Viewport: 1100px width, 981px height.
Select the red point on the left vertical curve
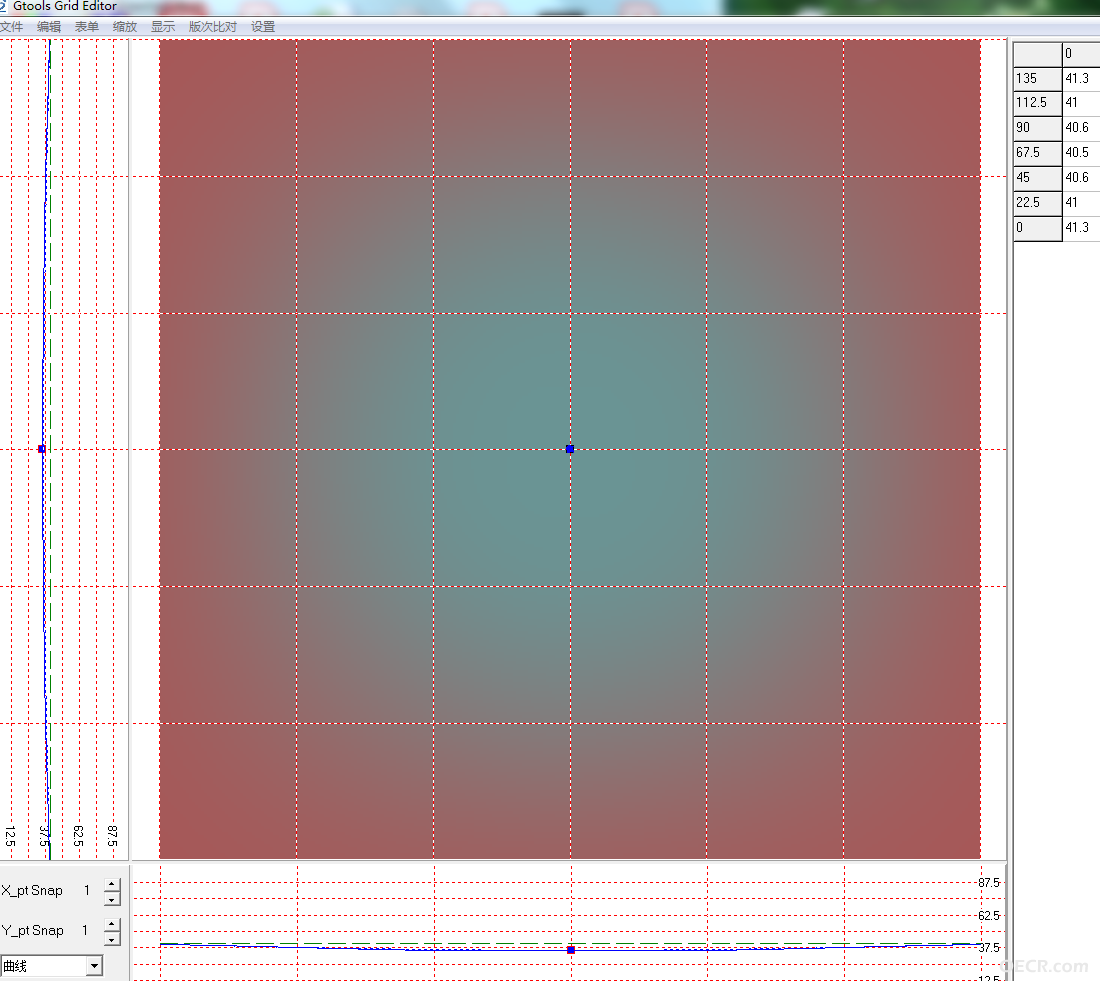(41, 449)
